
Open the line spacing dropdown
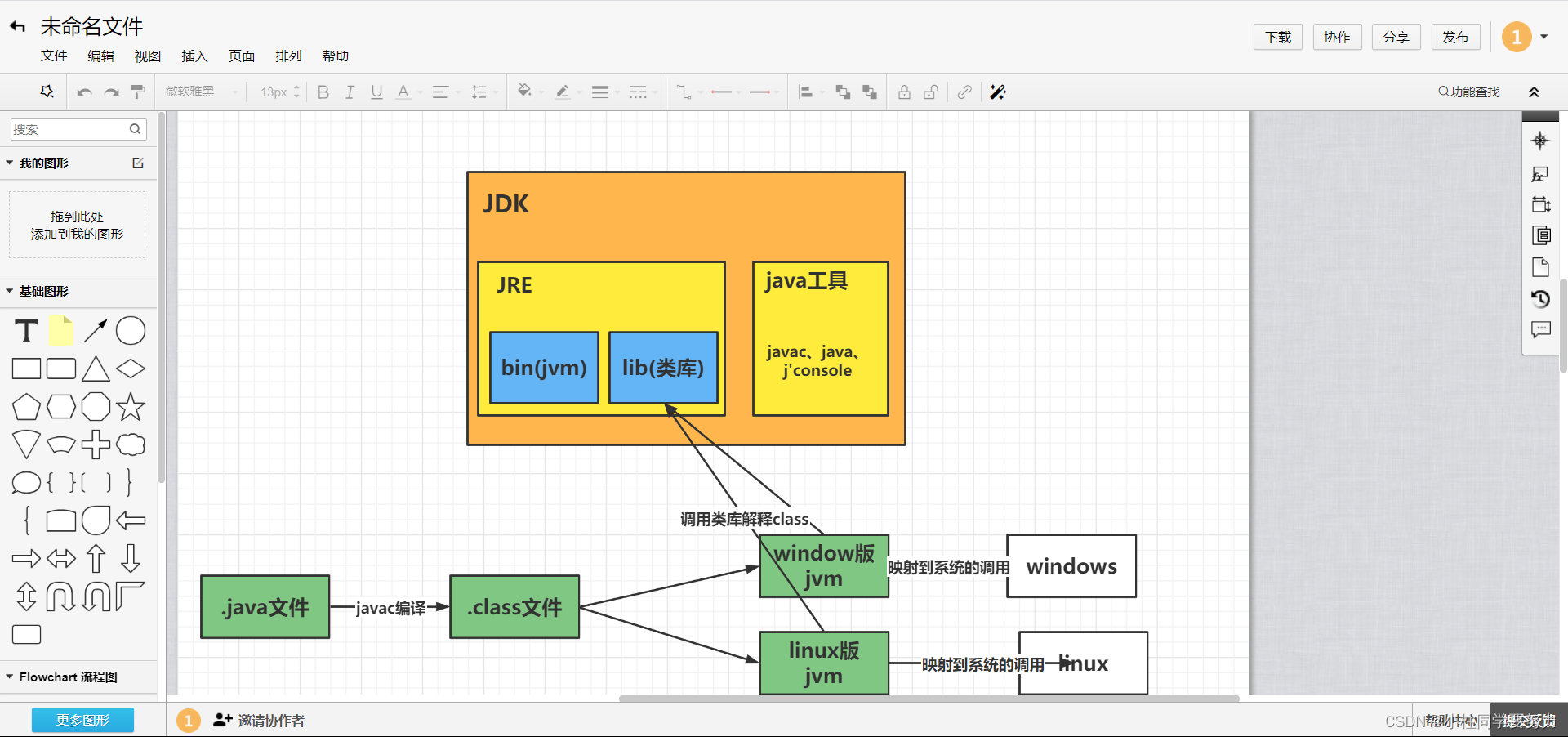[x=484, y=92]
